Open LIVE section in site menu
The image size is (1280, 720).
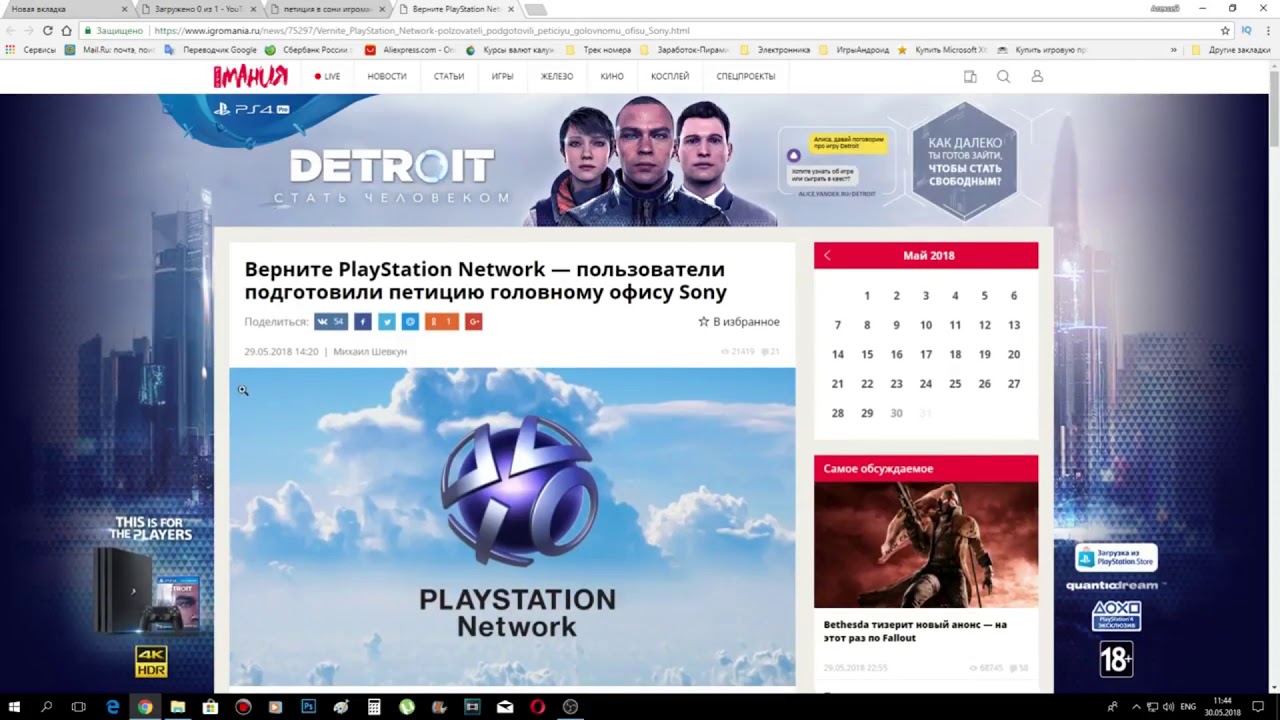pyautogui.click(x=327, y=76)
